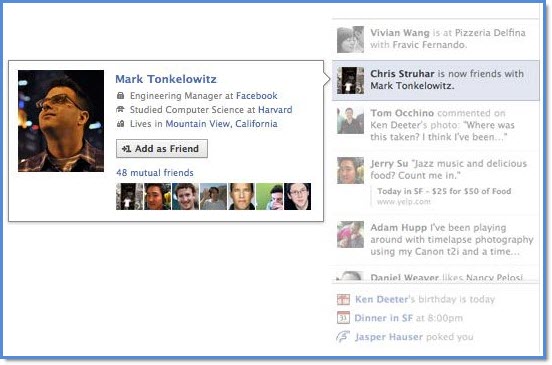Open the Facebook employer link

pos(257,95)
